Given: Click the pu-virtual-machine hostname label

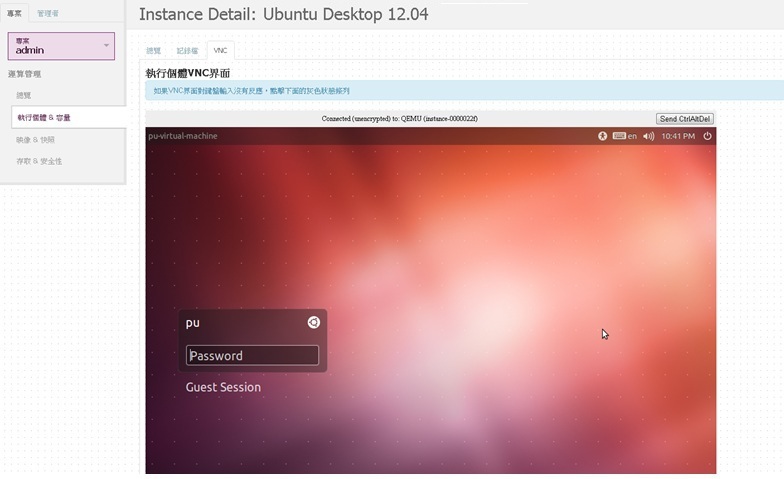Looking at the screenshot, I should pyautogui.click(x=182, y=136).
